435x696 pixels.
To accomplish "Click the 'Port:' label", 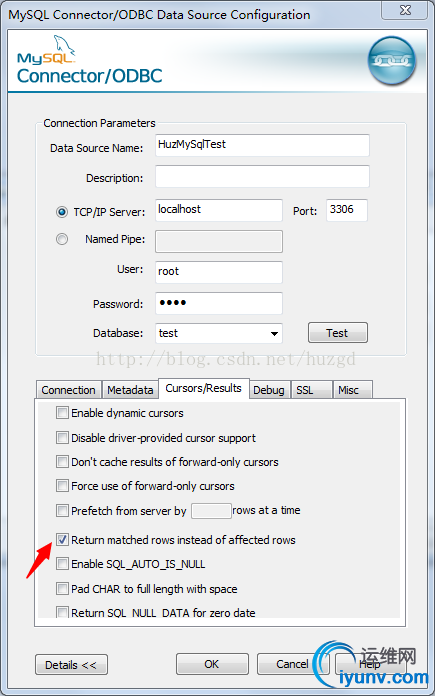I will coord(305,211).
